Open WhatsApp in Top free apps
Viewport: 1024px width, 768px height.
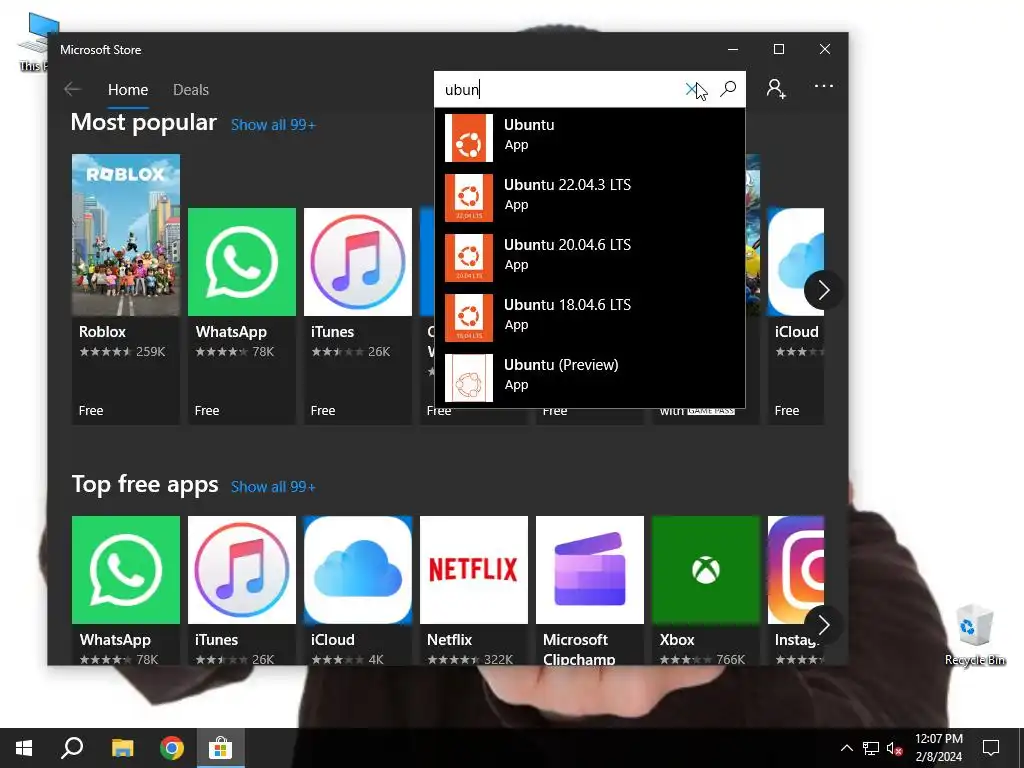point(126,590)
